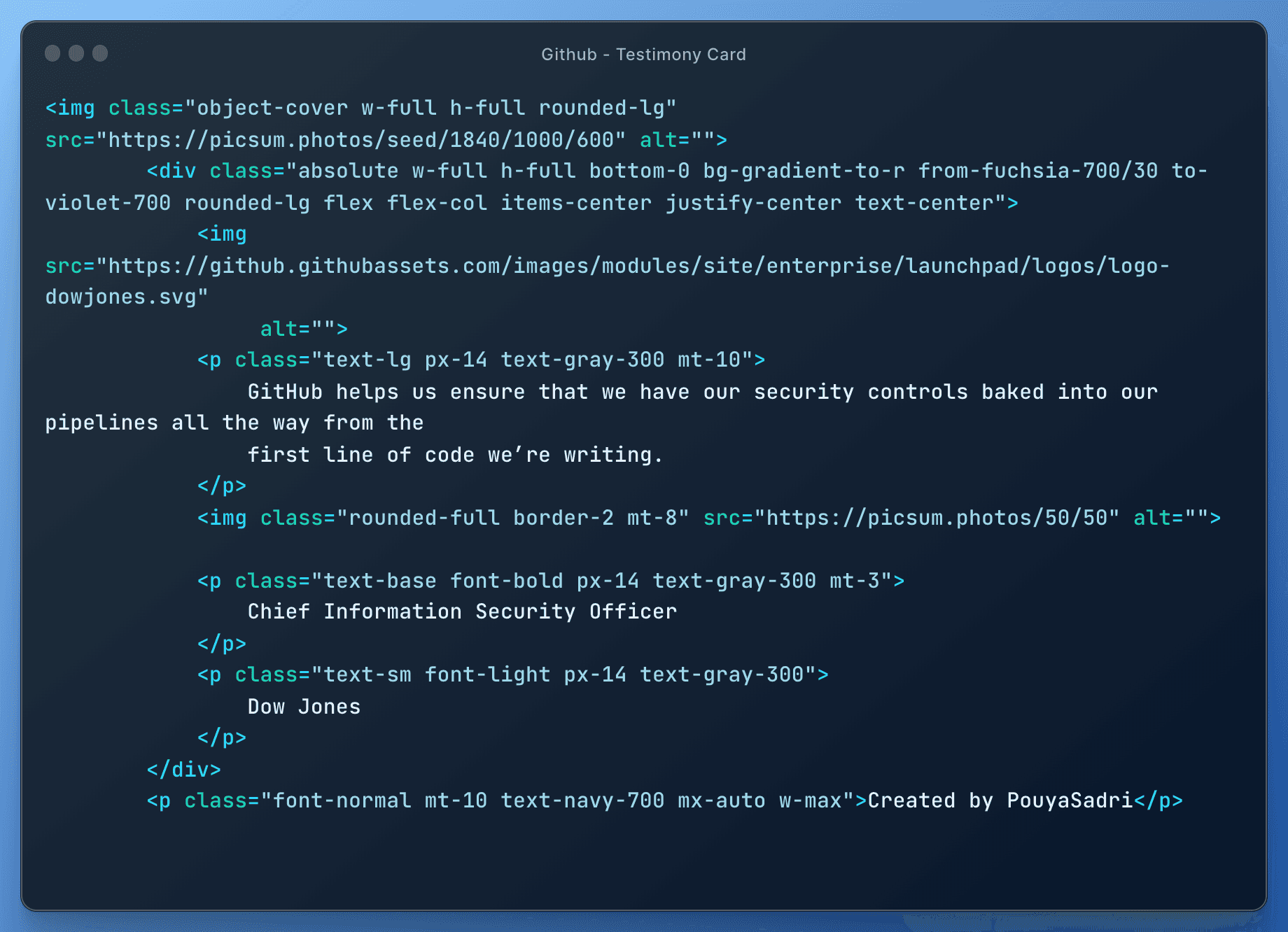Click the third gray window dot (maximize)
This screenshot has width=1288, height=932.
100,53
